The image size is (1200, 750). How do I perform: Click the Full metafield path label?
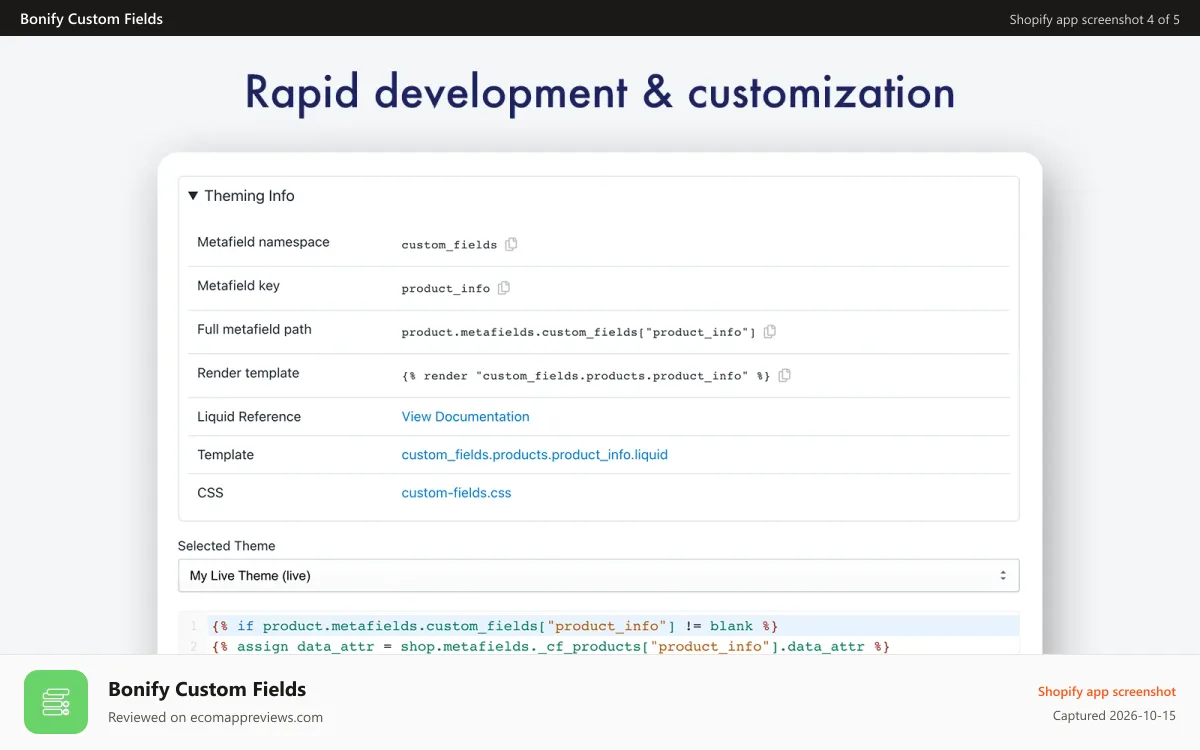coord(254,329)
